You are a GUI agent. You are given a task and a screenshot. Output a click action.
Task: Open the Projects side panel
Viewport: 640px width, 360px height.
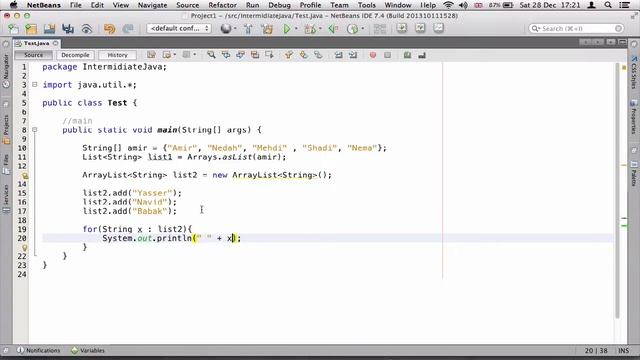[x=6, y=129]
